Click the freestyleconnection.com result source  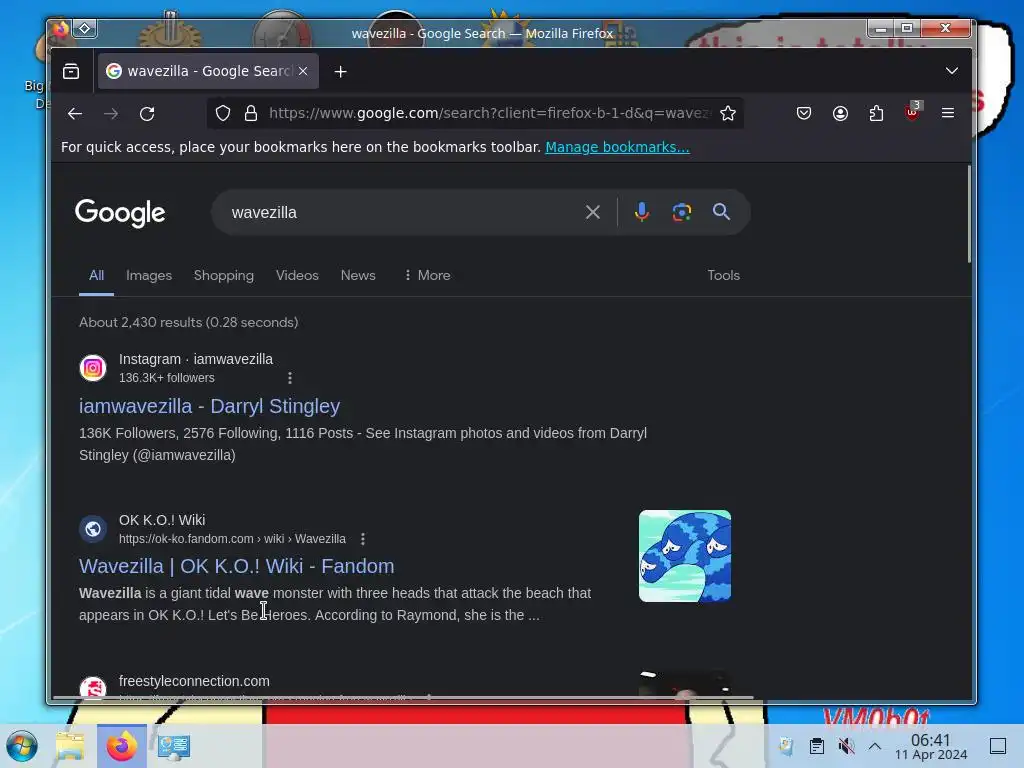click(194, 681)
